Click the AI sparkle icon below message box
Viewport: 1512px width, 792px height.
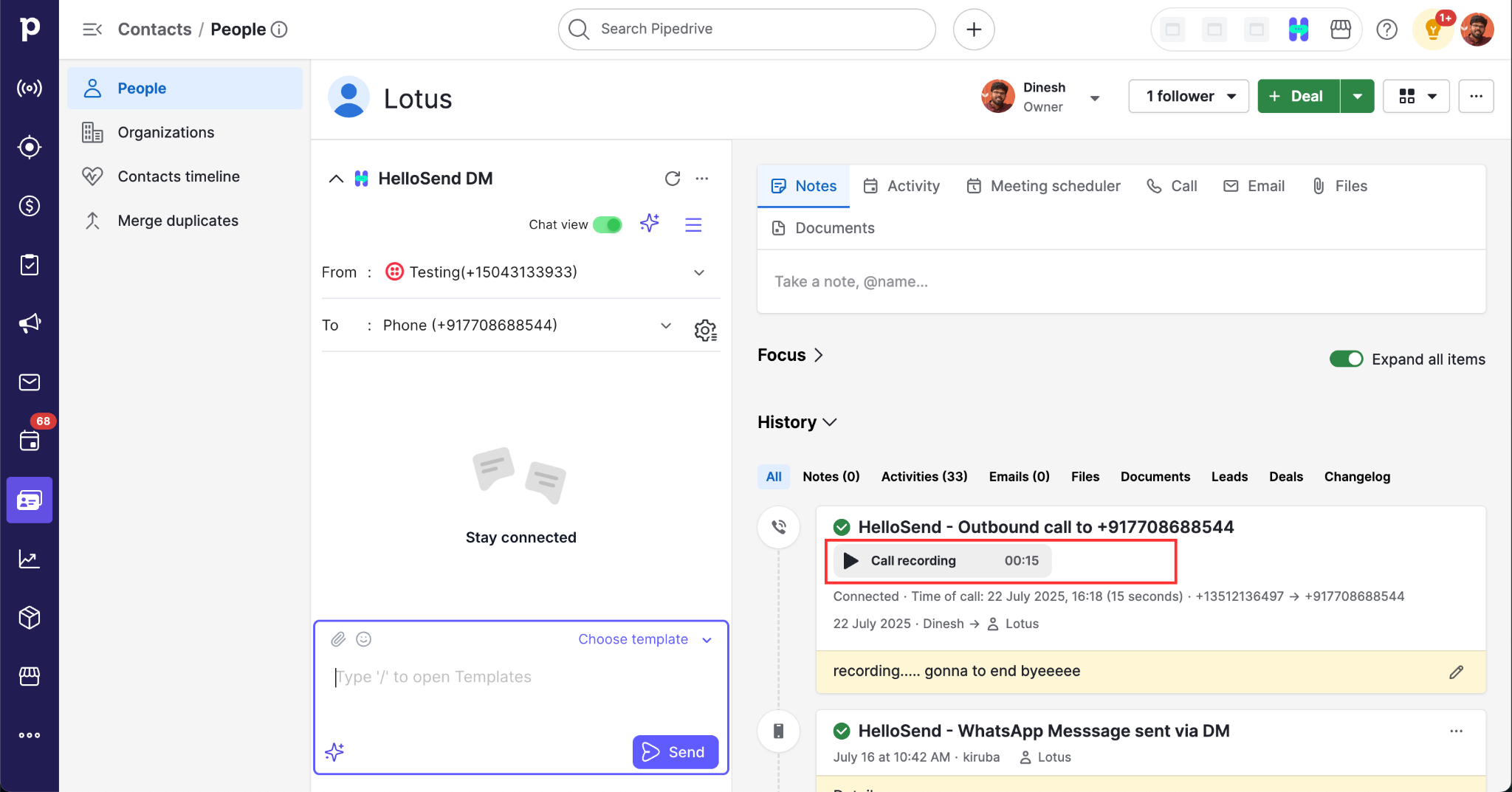pos(334,752)
